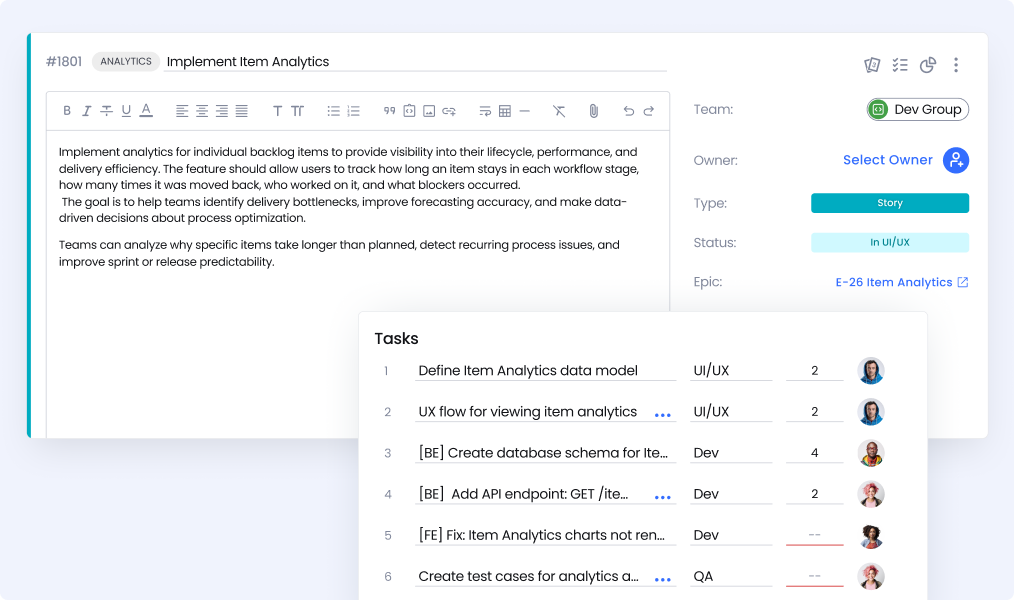Open the checklist icon in the header
The width and height of the screenshot is (1014, 600).
900,65
